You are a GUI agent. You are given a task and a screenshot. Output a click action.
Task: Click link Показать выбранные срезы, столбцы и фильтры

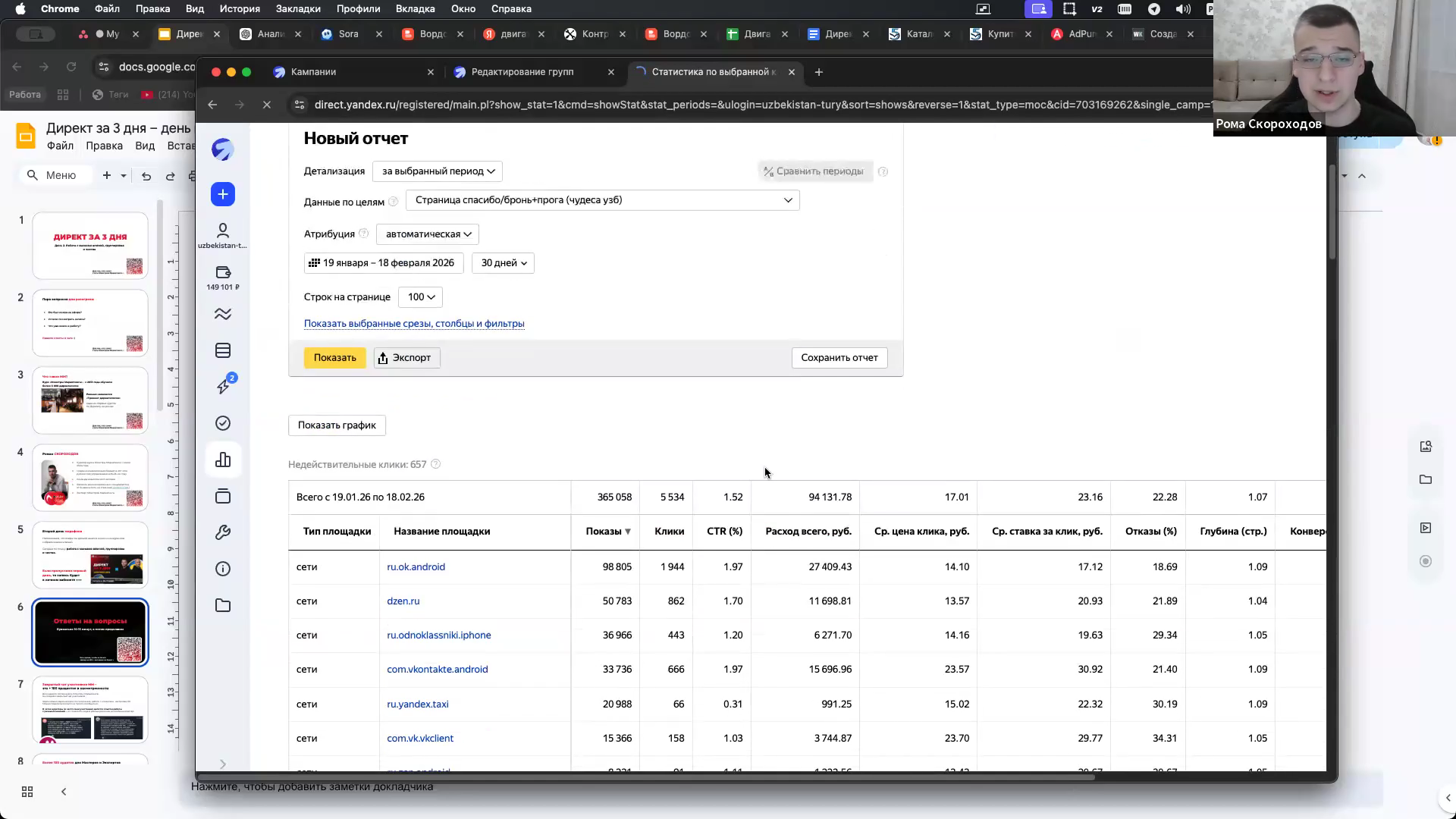414,323
